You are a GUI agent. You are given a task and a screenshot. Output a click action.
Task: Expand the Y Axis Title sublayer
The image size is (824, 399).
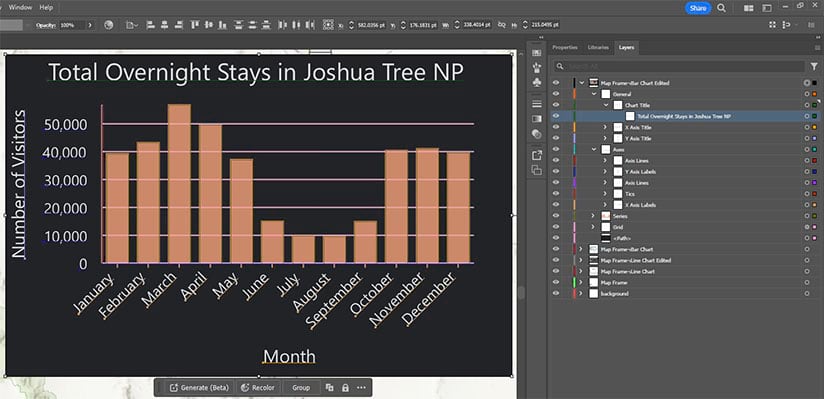[x=605, y=138]
